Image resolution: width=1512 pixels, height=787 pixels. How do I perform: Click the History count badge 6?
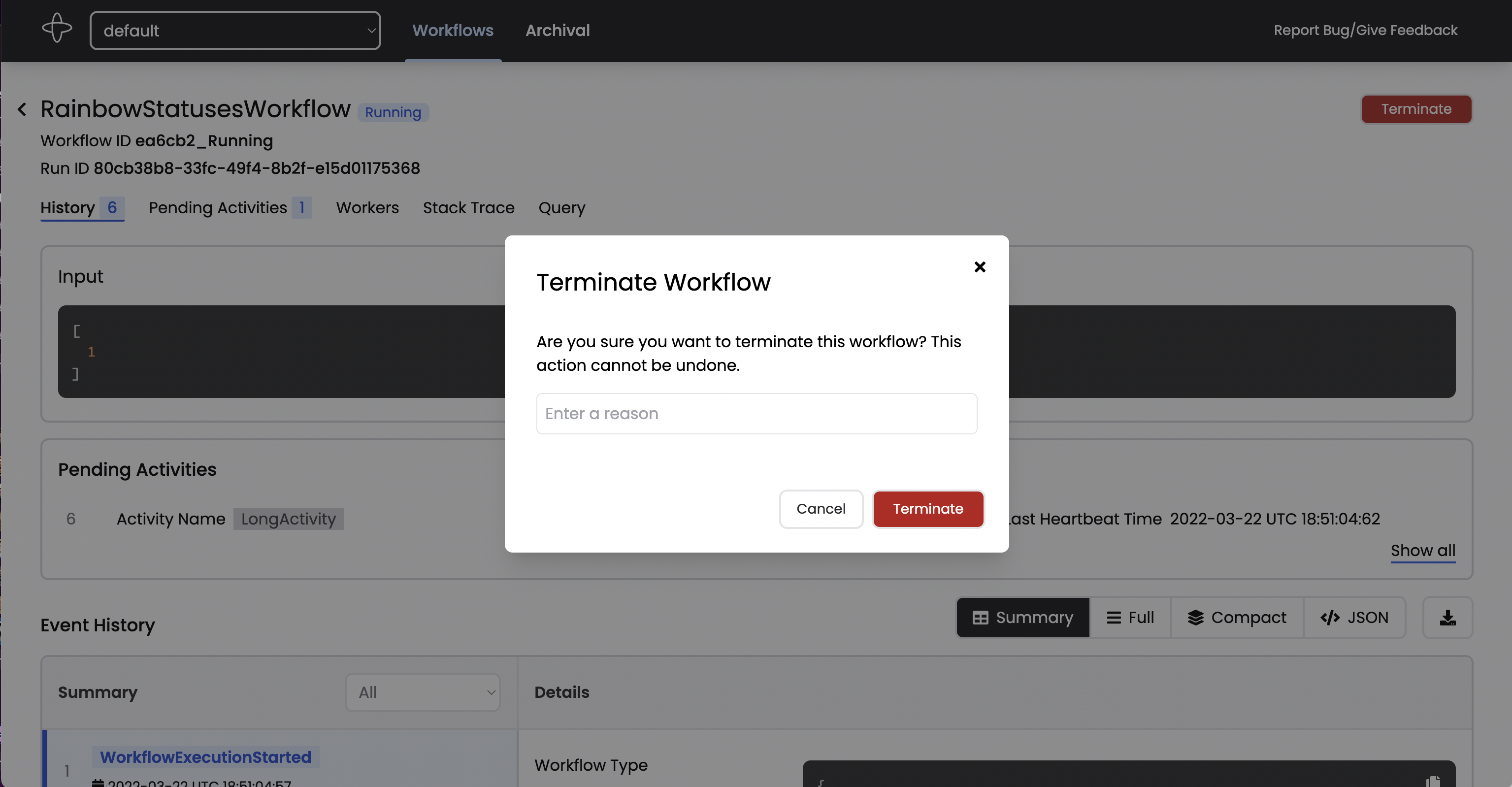[112, 207]
